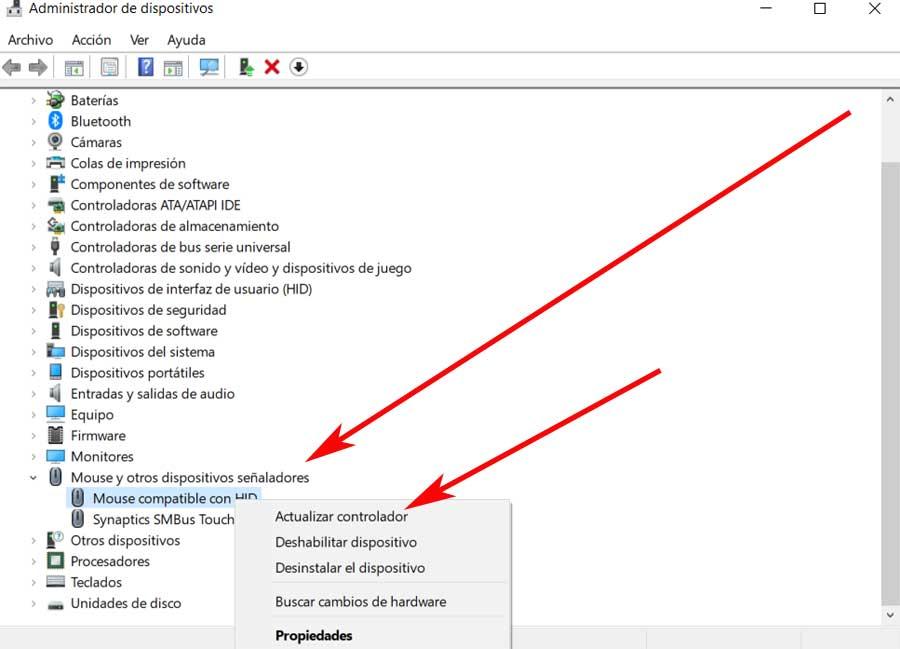Minimize the Administrador de dispositivos window
This screenshot has width=900, height=649.
tap(766, 9)
